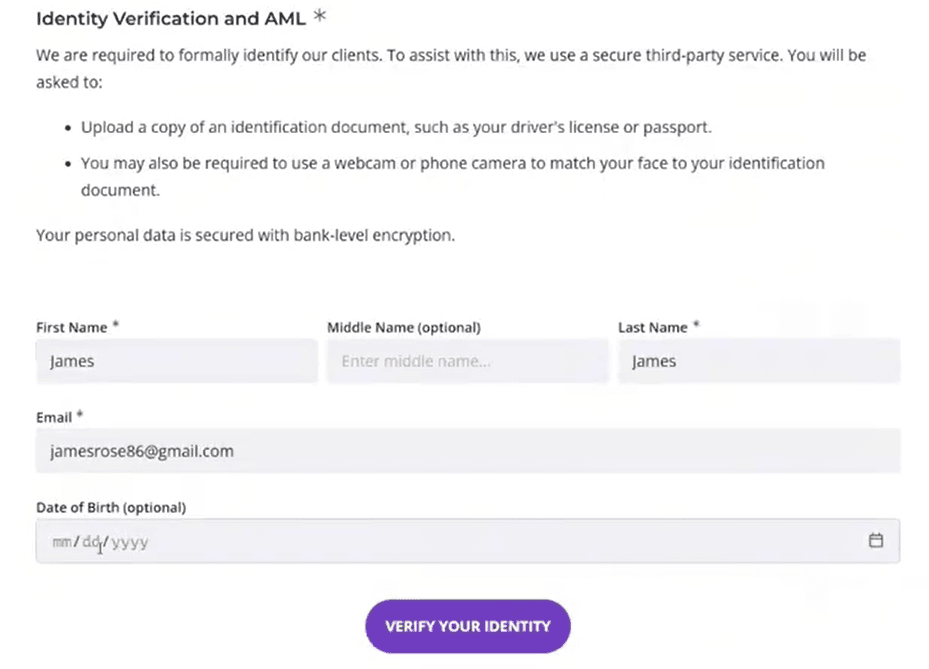Click into the Middle Name input box
The image size is (929, 669).
pos(467,361)
